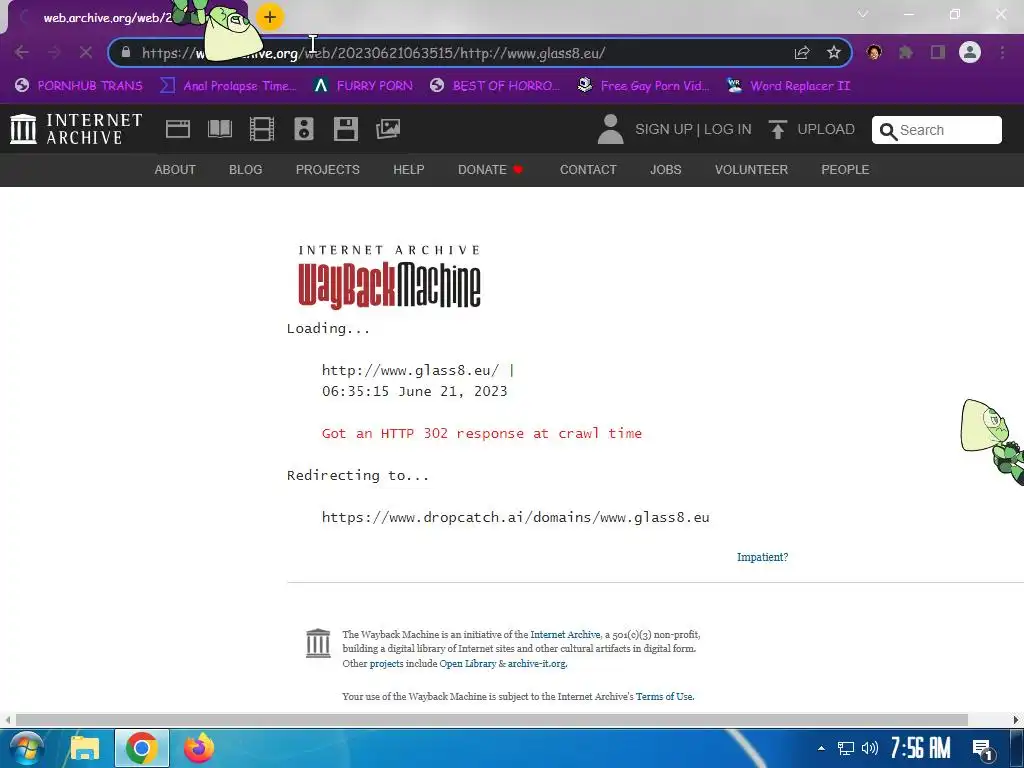This screenshot has height=768, width=1024.
Task: Bookmark this page with star icon
Action: coord(833,52)
